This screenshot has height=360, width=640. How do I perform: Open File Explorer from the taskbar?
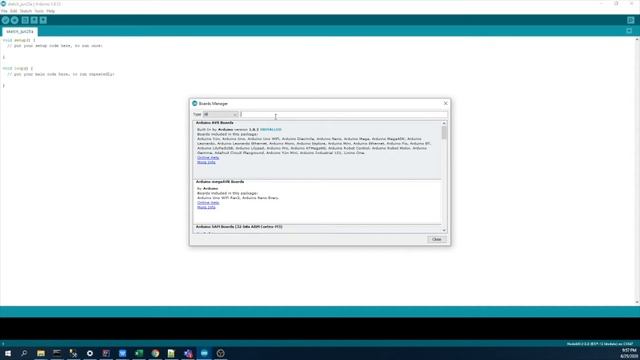41,353
